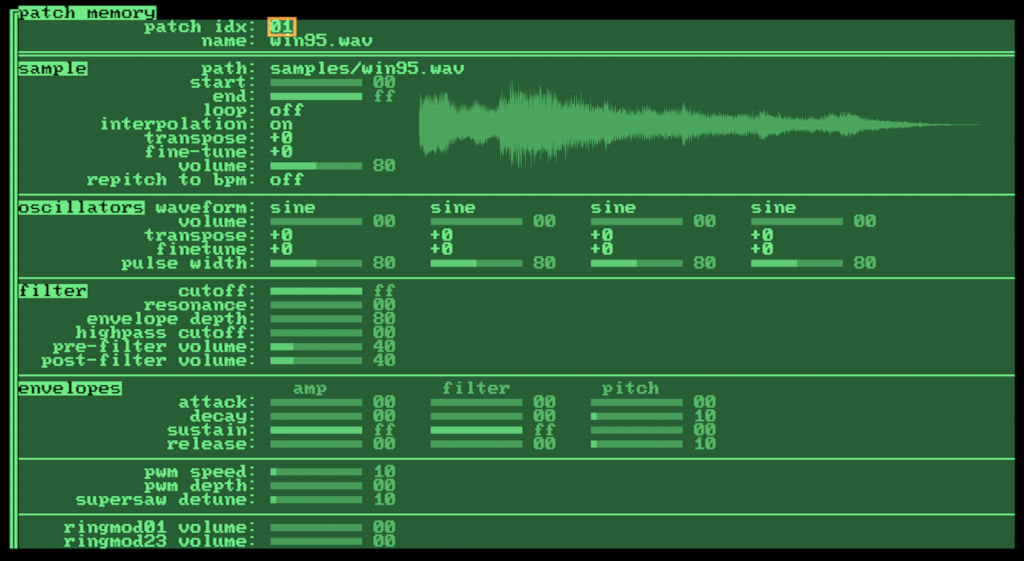Adjust fourth oscillator pulse width slider

pos(797,263)
